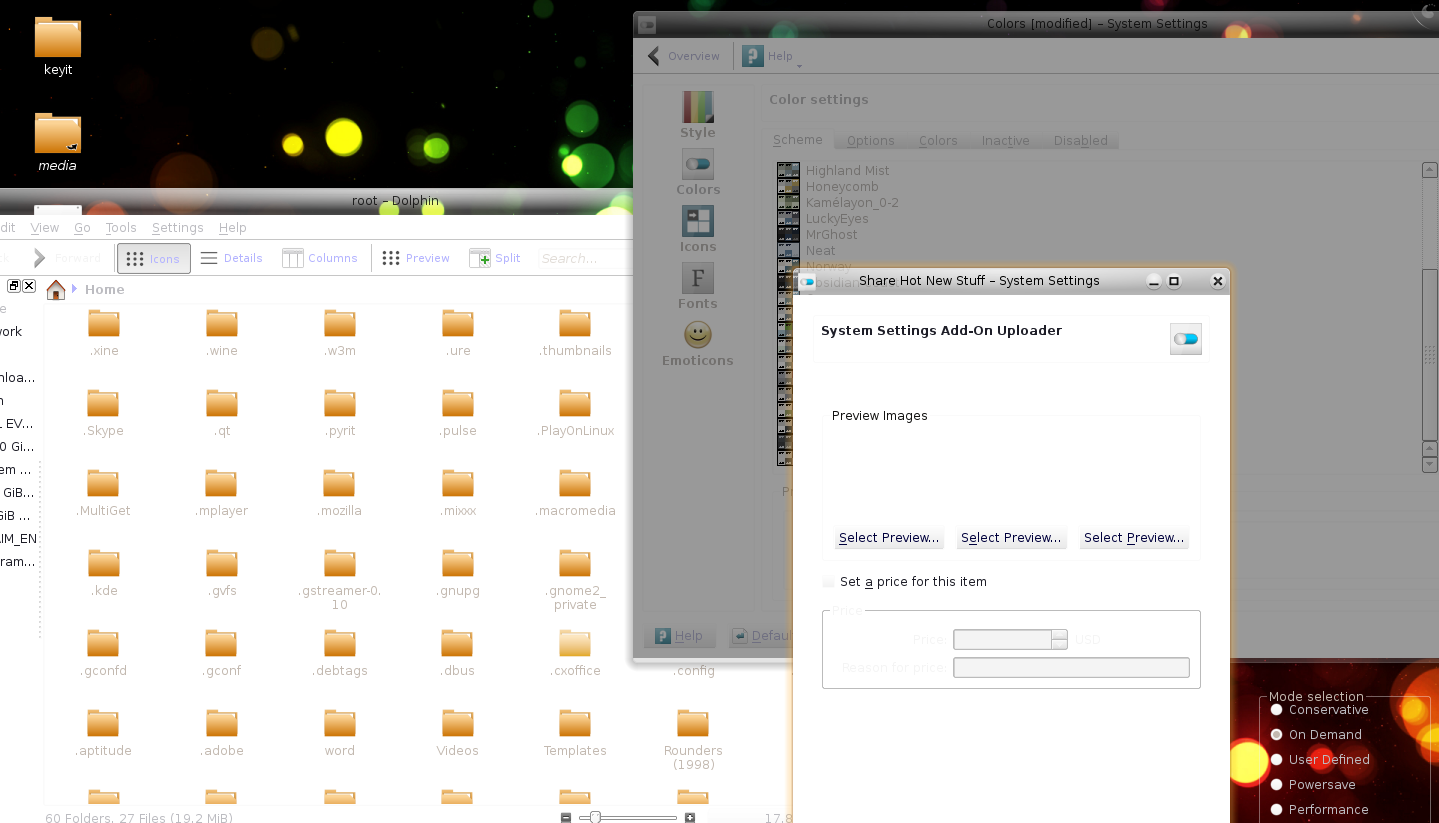This screenshot has width=1439, height=823.
Task: Close the Dolphin places side panel
Action: point(29,286)
